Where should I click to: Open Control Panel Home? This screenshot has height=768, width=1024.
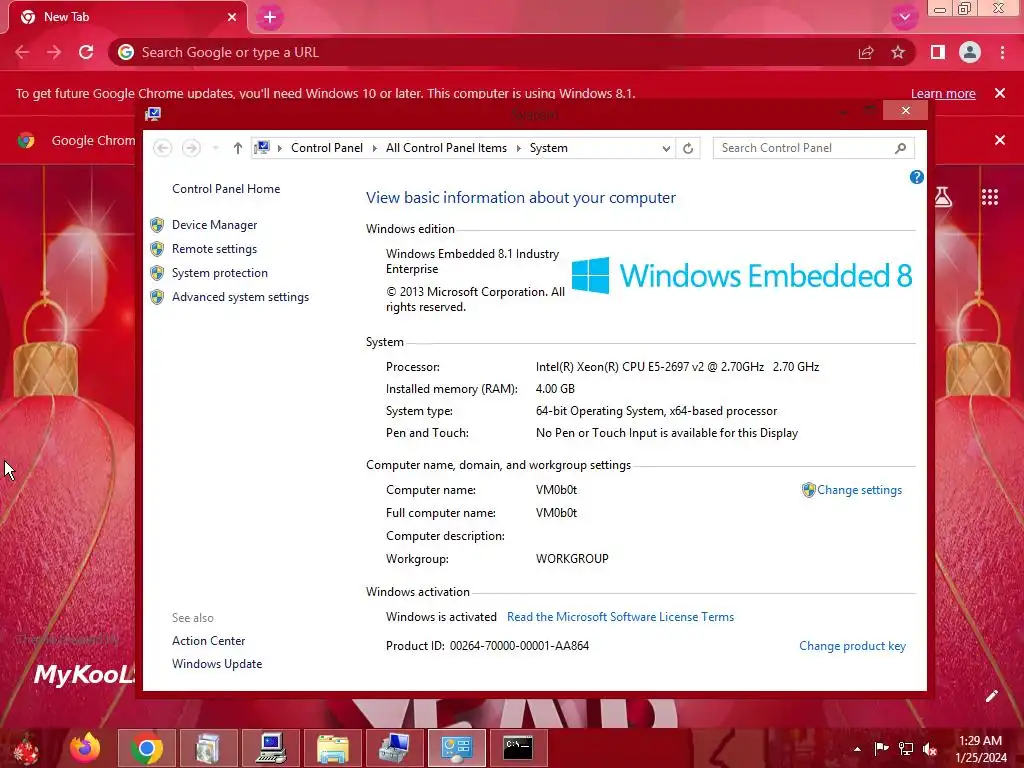(226, 189)
